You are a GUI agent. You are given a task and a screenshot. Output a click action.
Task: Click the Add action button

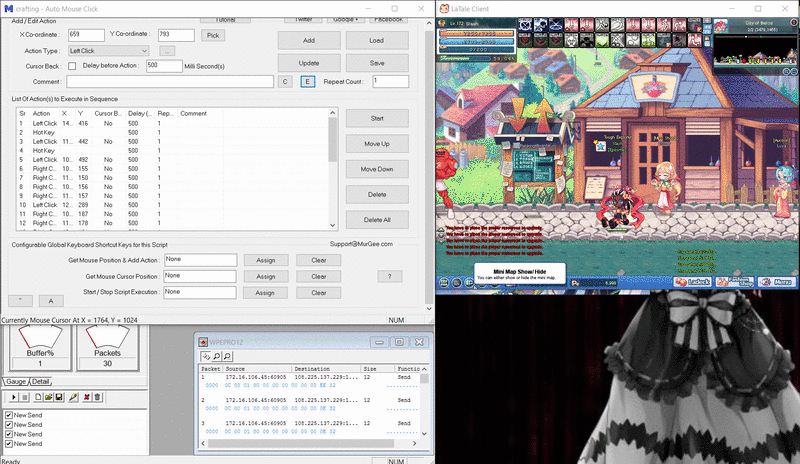pos(309,40)
